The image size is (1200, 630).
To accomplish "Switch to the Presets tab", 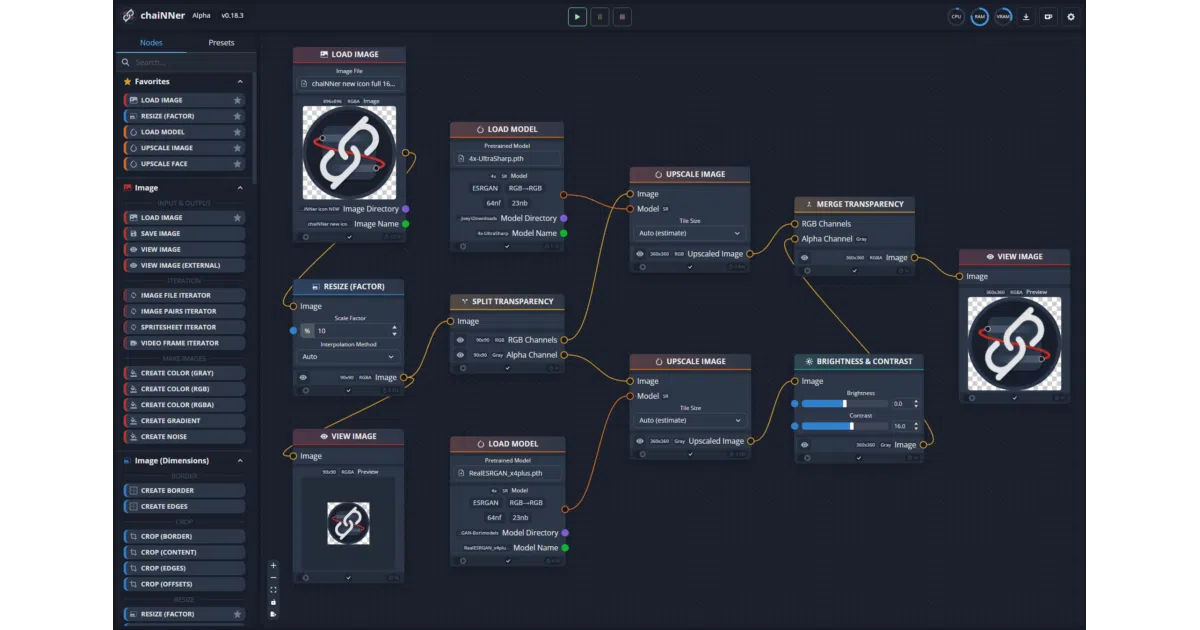I will [221, 43].
